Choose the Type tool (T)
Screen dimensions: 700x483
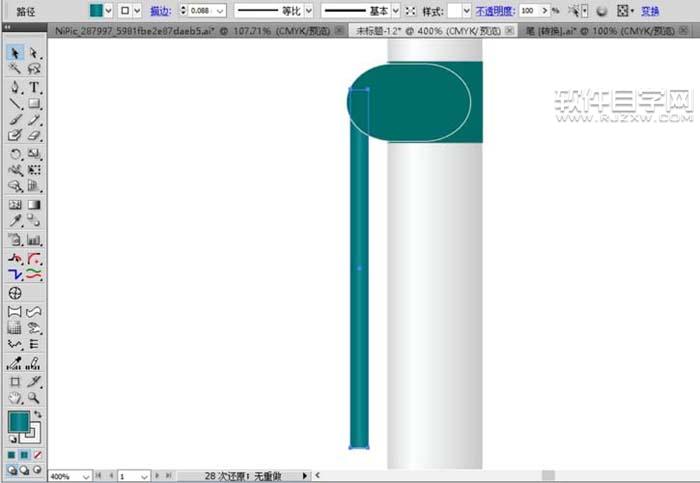34,88
